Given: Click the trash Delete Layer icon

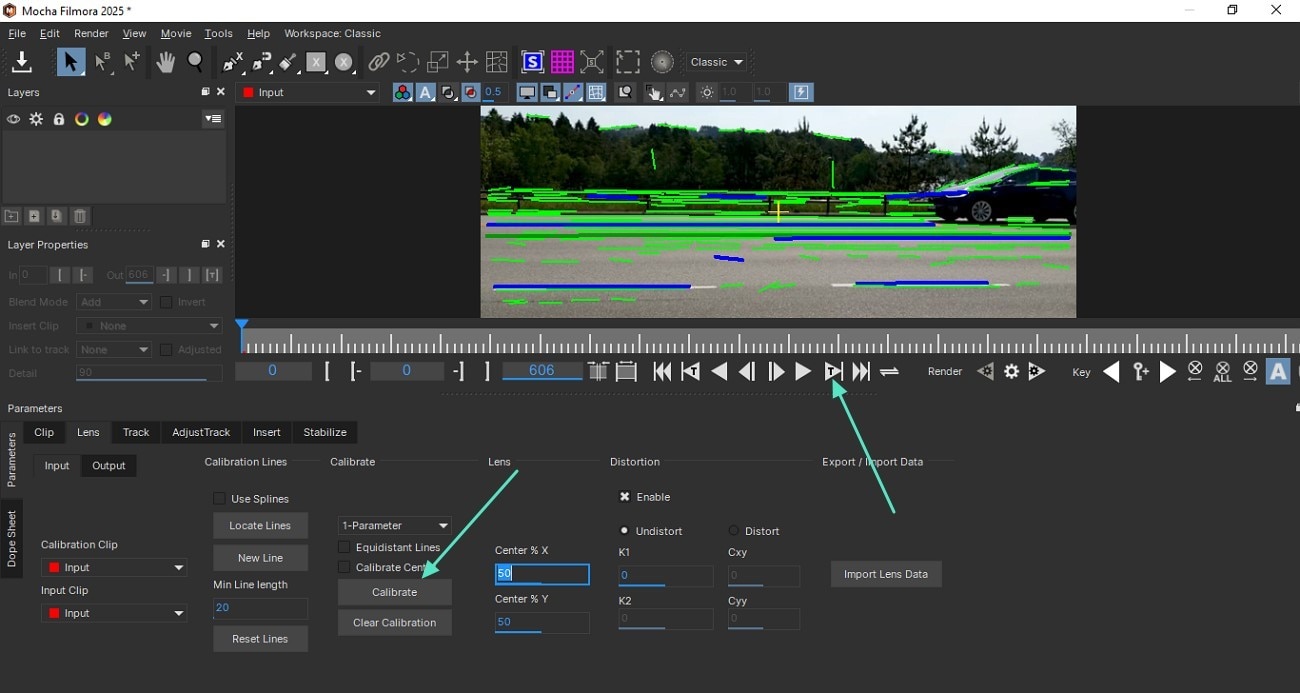Looking at the screenshot, I should (80, 216).
